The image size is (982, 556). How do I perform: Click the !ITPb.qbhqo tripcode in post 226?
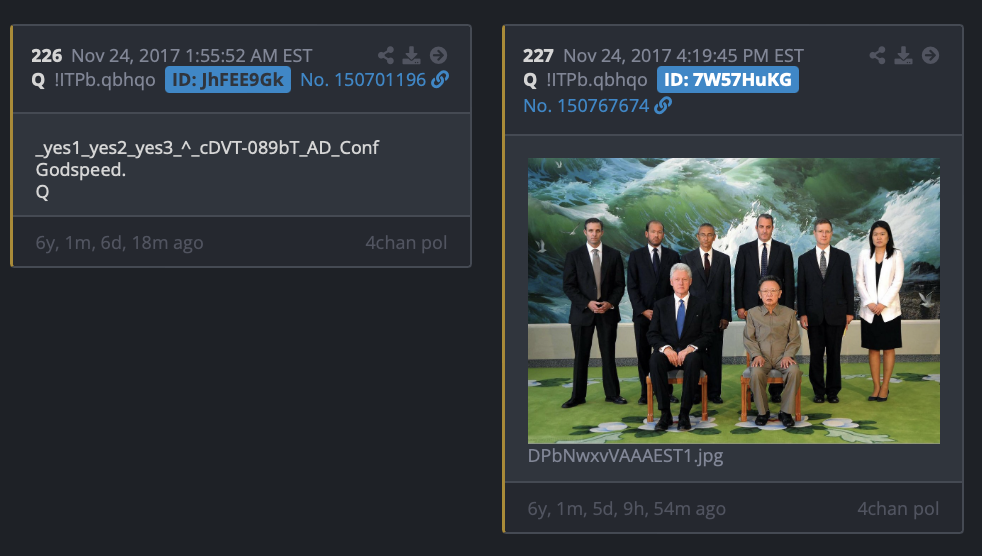pos(105,80)
